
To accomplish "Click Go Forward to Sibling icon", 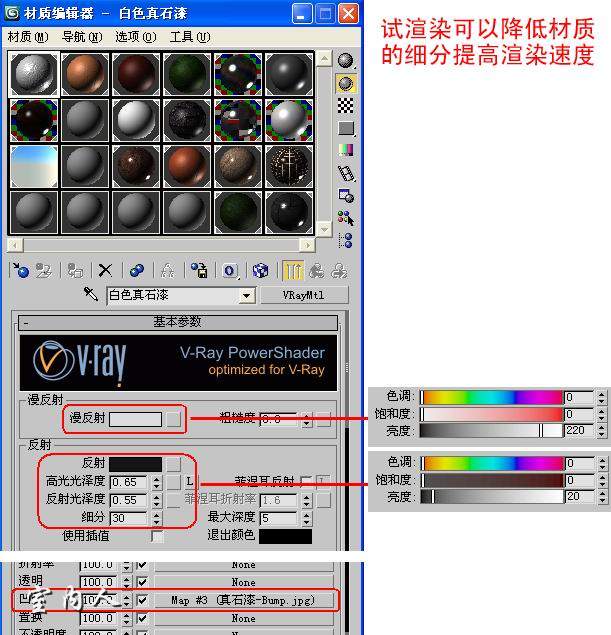I will point(339,270).
